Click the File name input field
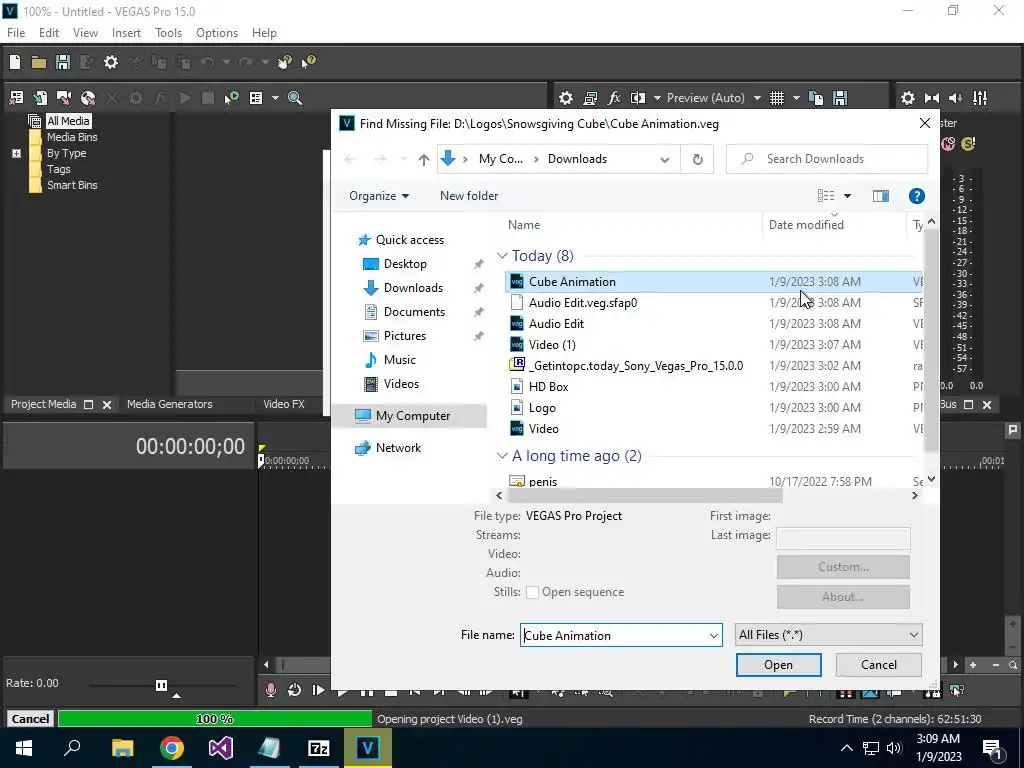Image resolution: width=1024 pixels, height=768 pixels. 621,635
